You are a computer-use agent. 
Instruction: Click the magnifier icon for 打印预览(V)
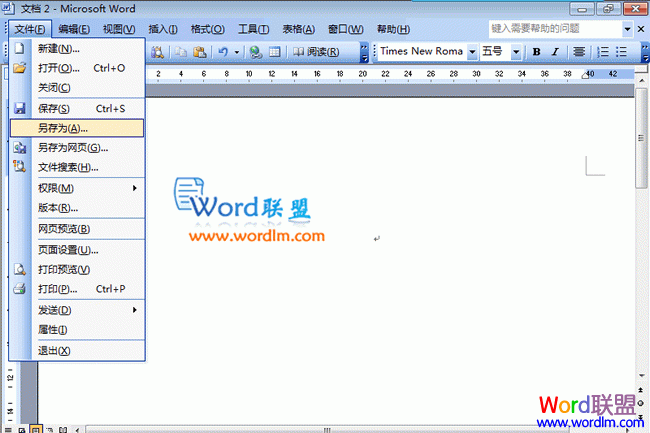pos(19,269)
